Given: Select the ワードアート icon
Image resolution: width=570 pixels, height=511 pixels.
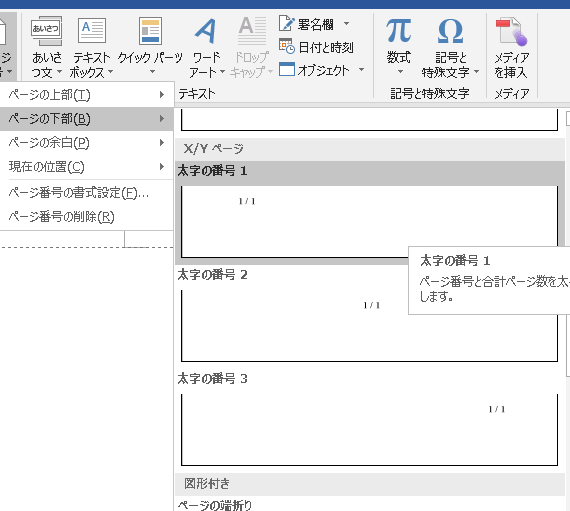Looking at the screenshot, I should click(206, 31).
